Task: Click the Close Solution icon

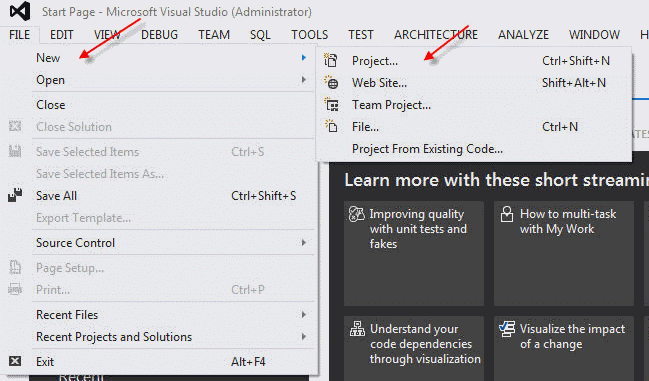Action: tap(15, 126)
